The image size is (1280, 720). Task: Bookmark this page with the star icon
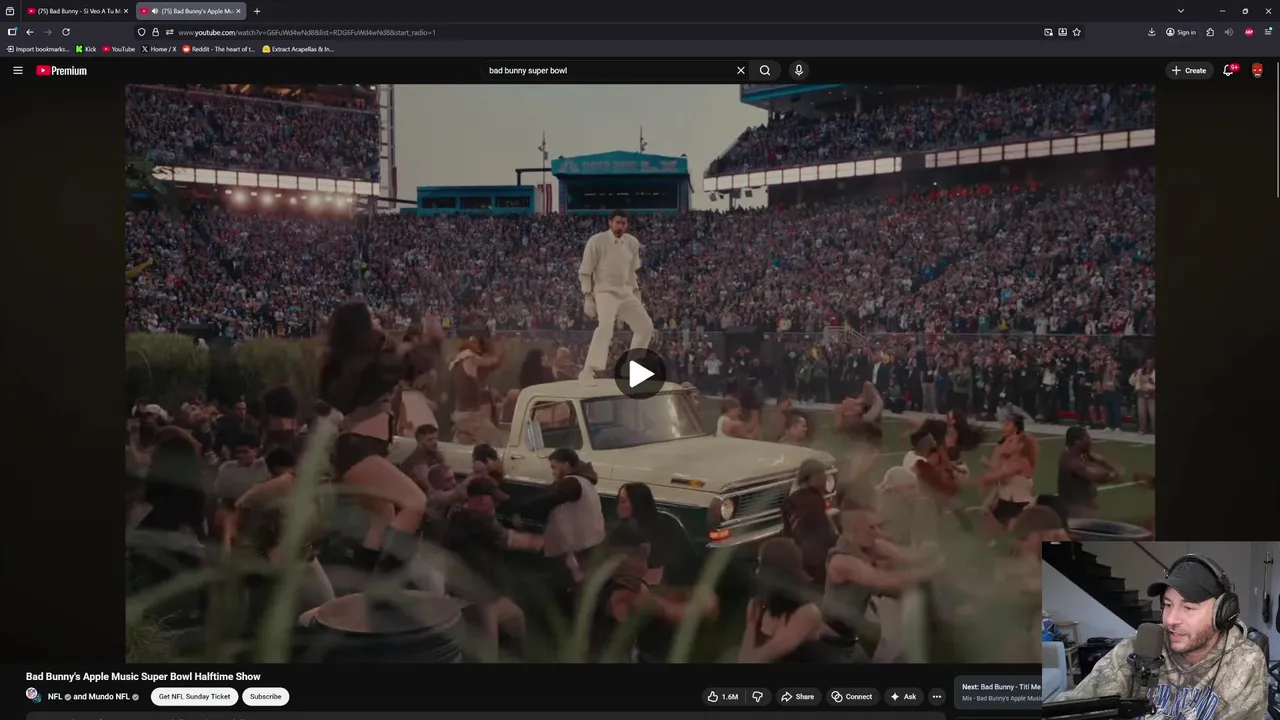[1076, 32]
